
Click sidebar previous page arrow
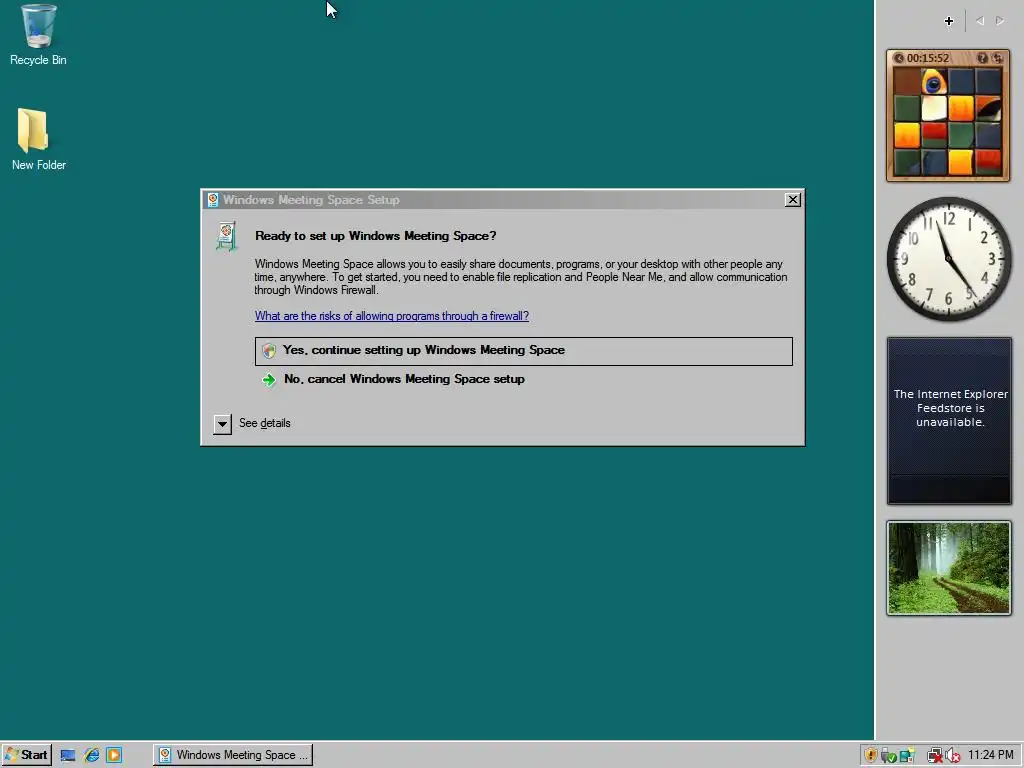tap(980, 21)
